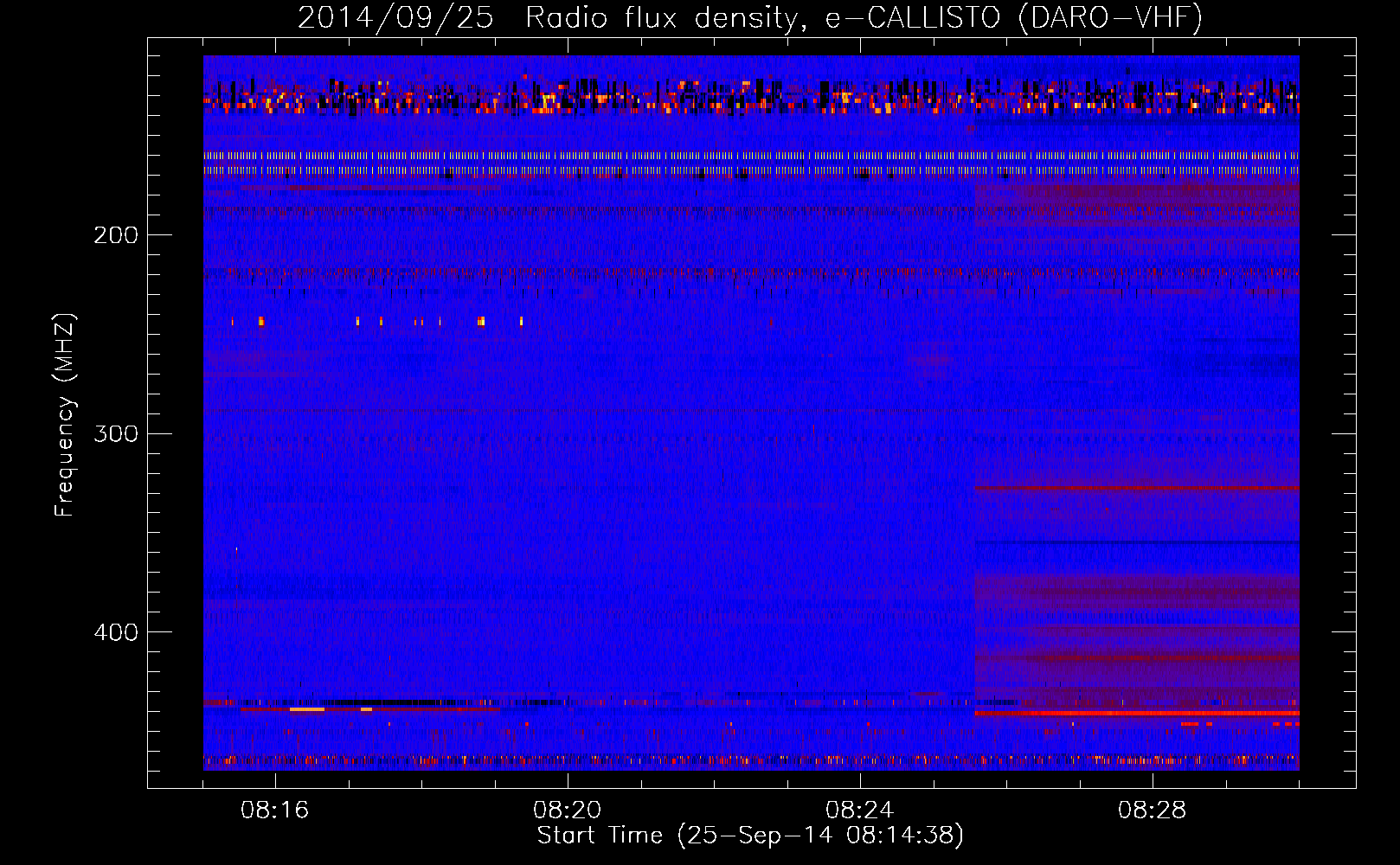Click the 08:20 time tick label

tap(568, 811)
